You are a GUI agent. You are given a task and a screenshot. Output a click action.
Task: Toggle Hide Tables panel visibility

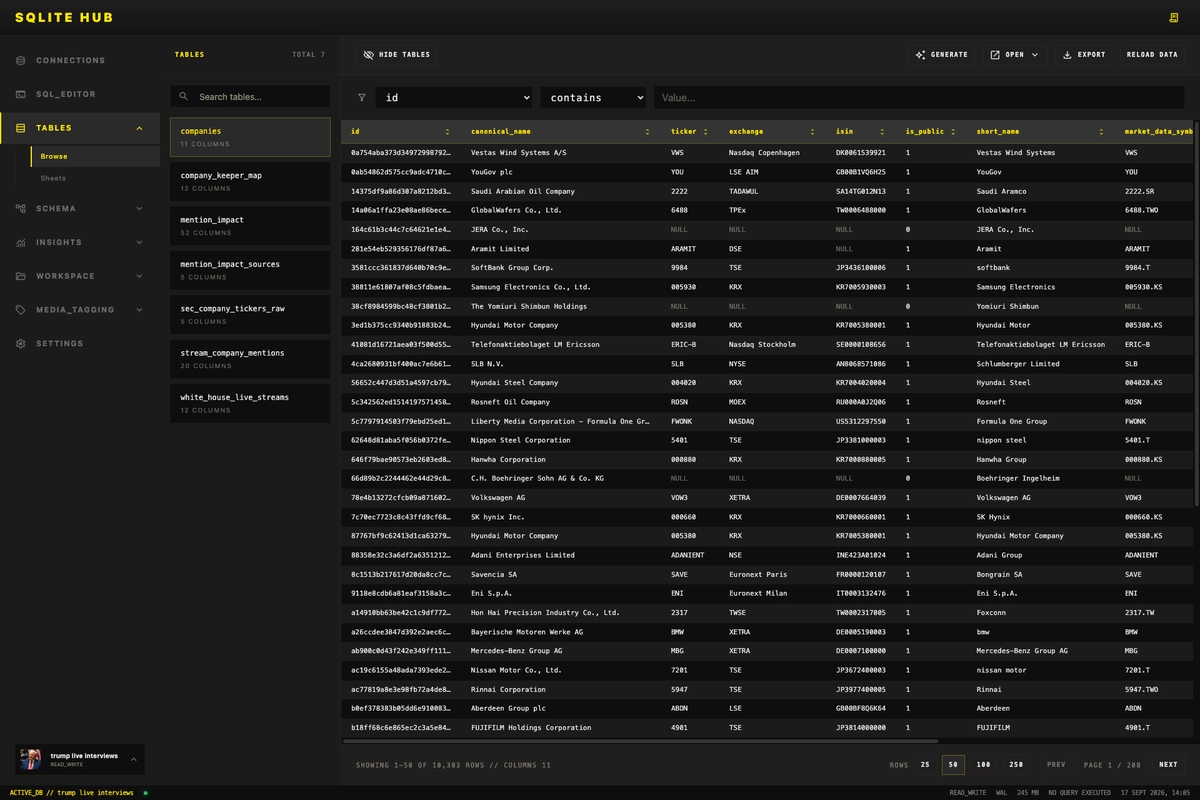pyautogui.click(x=397, y=55)
